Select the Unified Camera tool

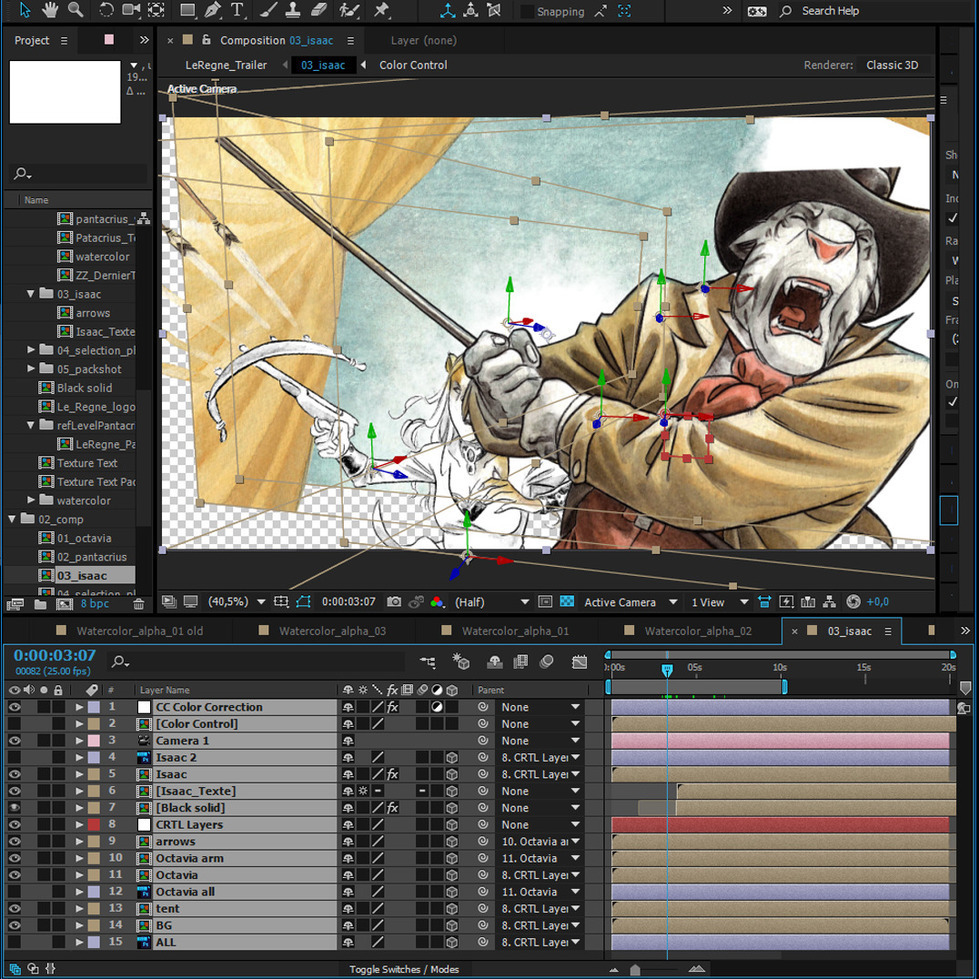[131, 10]
